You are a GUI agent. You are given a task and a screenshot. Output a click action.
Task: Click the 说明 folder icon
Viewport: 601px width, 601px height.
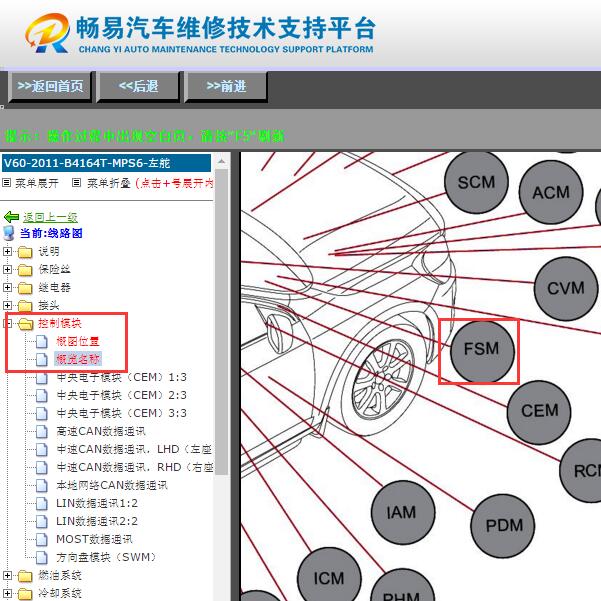[x=25, y=252]
